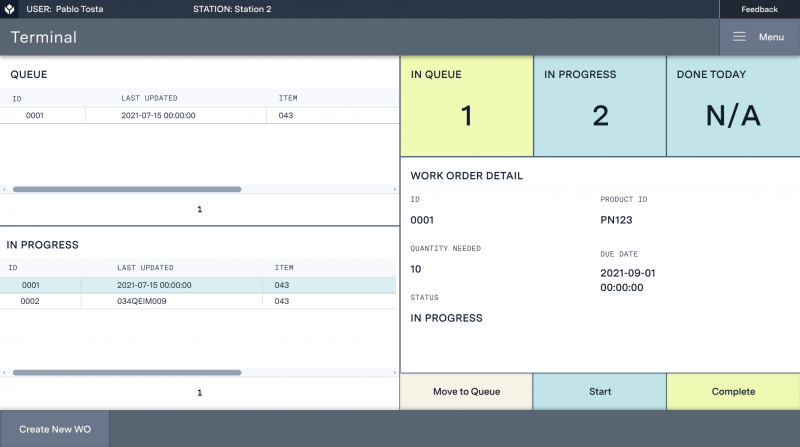Image resolution: width=800 pixels, height=447 pixels.
Task: Click In Progress table horizontal scrollbar
Action: click(126, 373)
